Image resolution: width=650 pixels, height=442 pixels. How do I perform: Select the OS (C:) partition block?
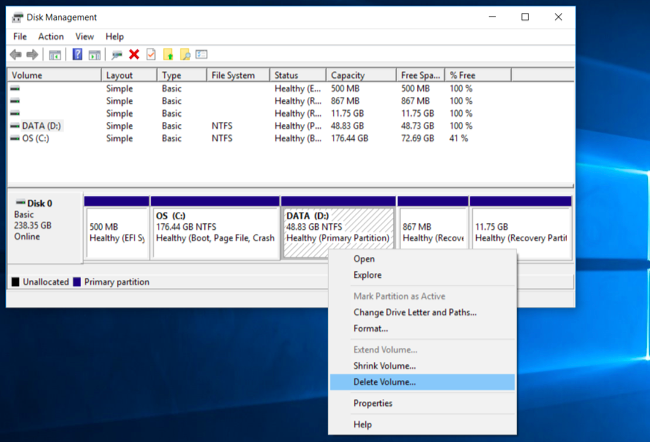(x=215, y=232)
